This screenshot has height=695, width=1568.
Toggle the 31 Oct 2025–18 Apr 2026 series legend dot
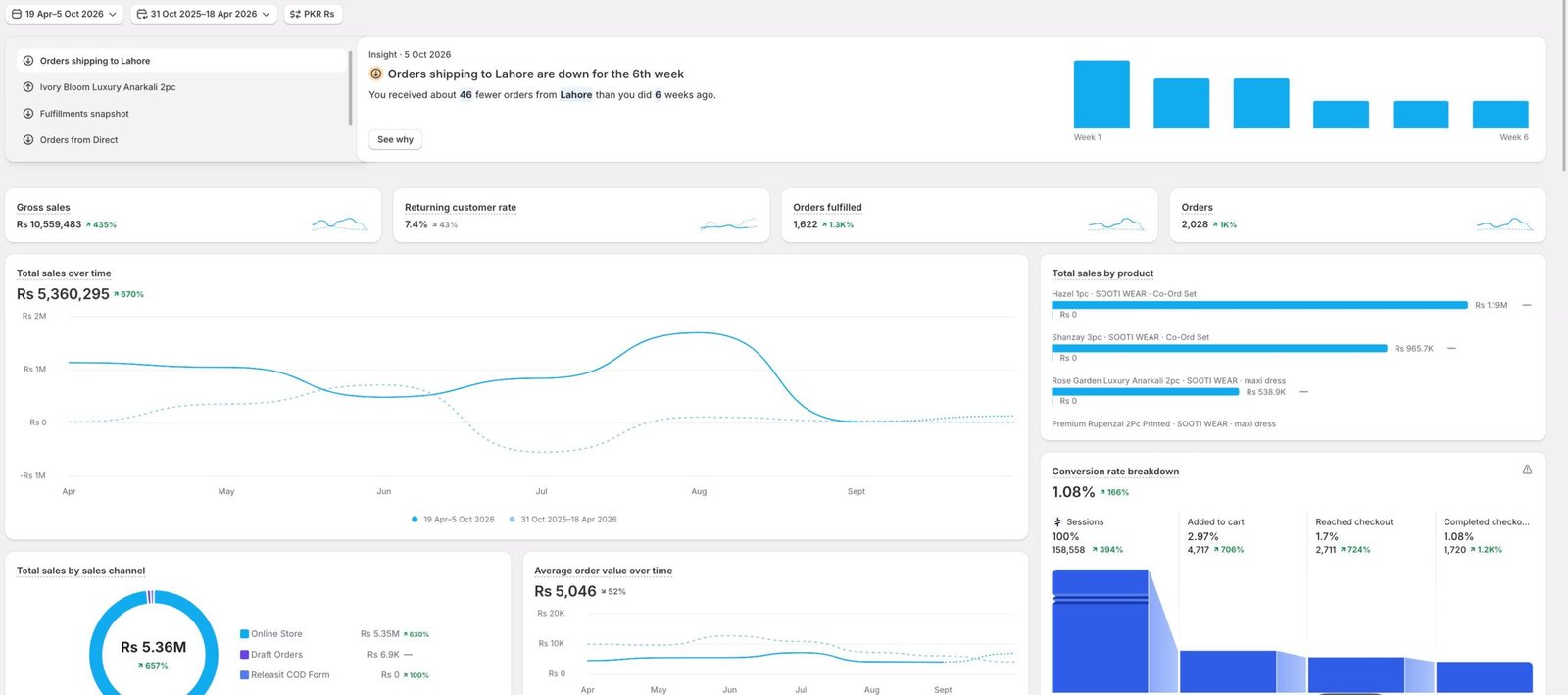click(x=512, y=520)
